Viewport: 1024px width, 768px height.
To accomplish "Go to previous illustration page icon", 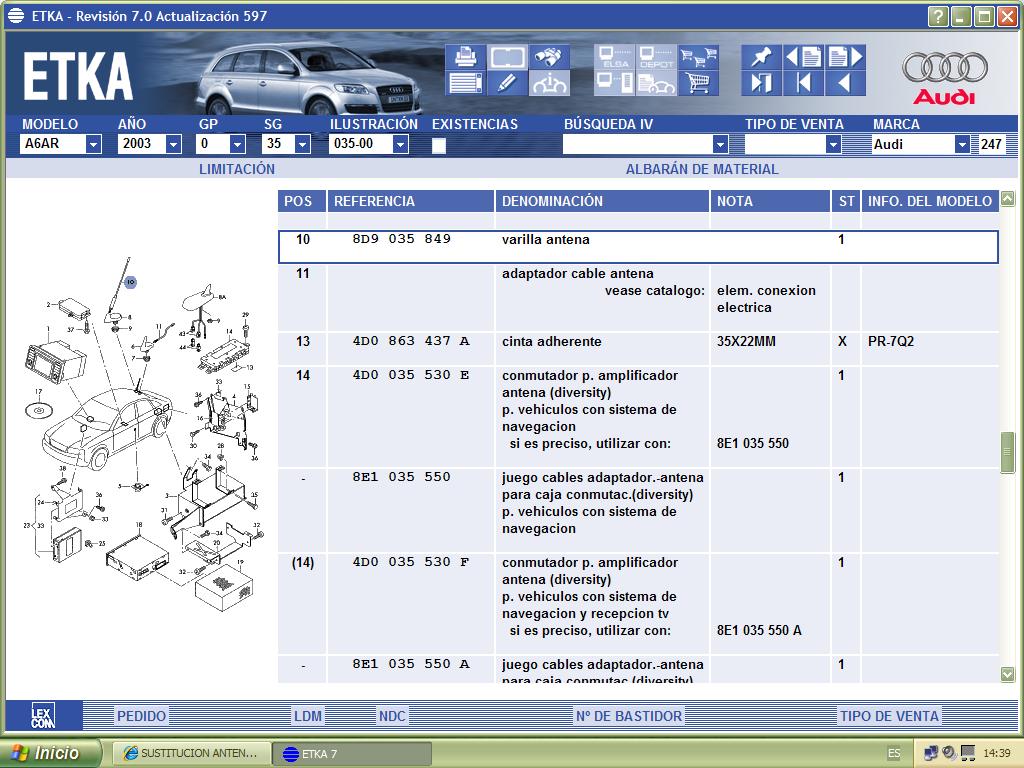I will 803,57.
